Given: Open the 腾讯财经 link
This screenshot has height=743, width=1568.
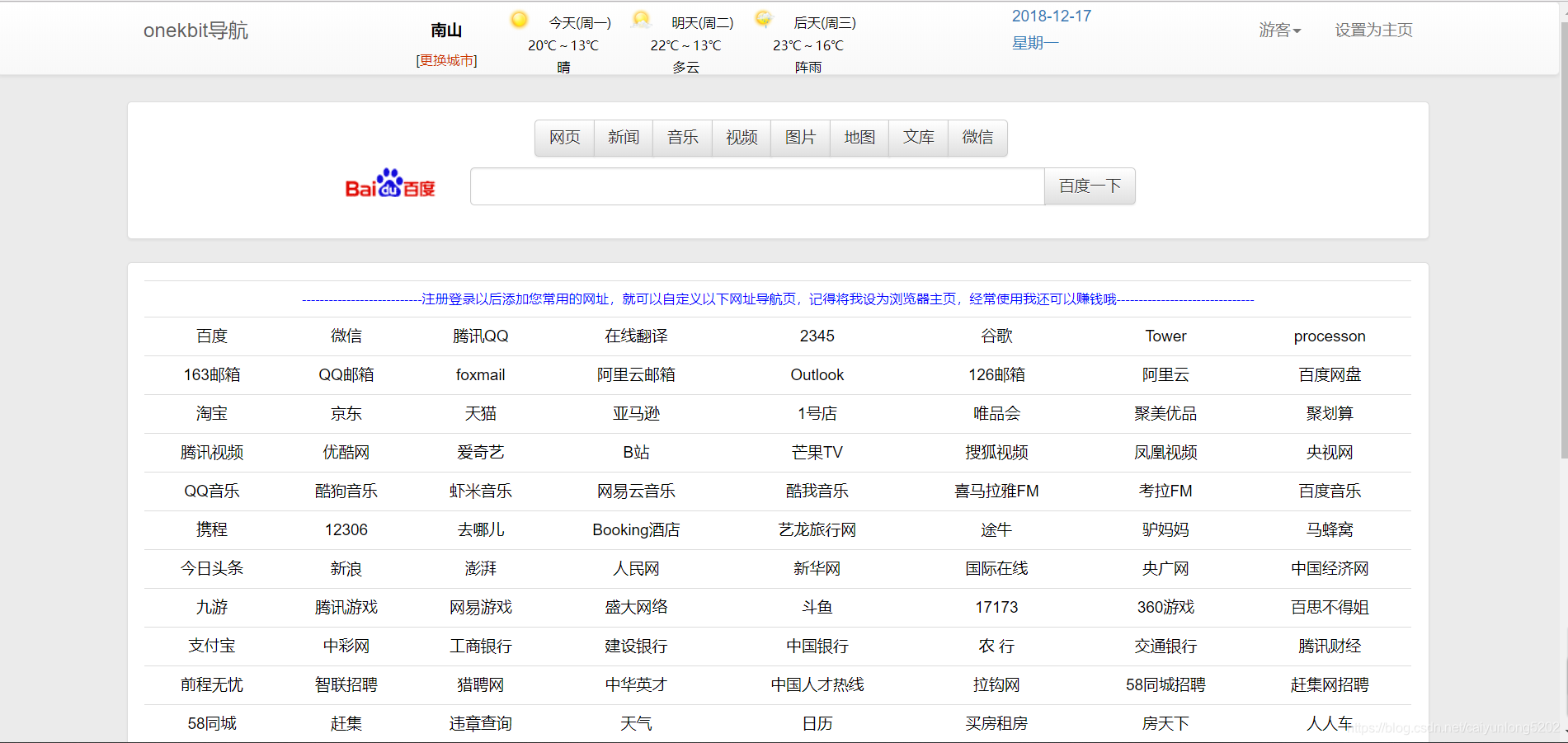Looking at the screenshot, I should (1330, 647).
